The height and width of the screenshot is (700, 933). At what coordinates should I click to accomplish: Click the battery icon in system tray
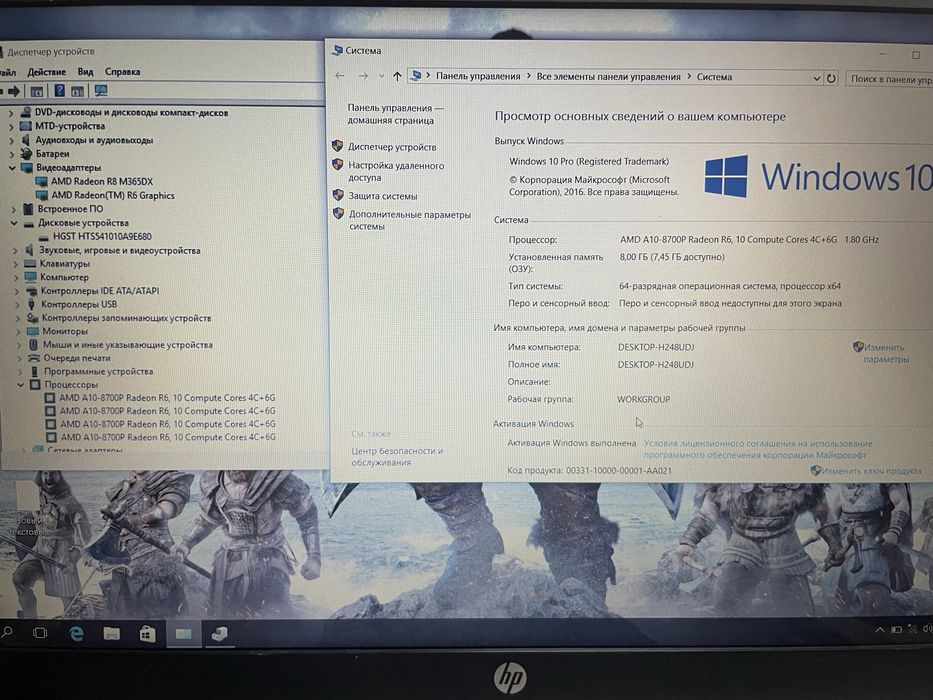[x=896, y=629]
